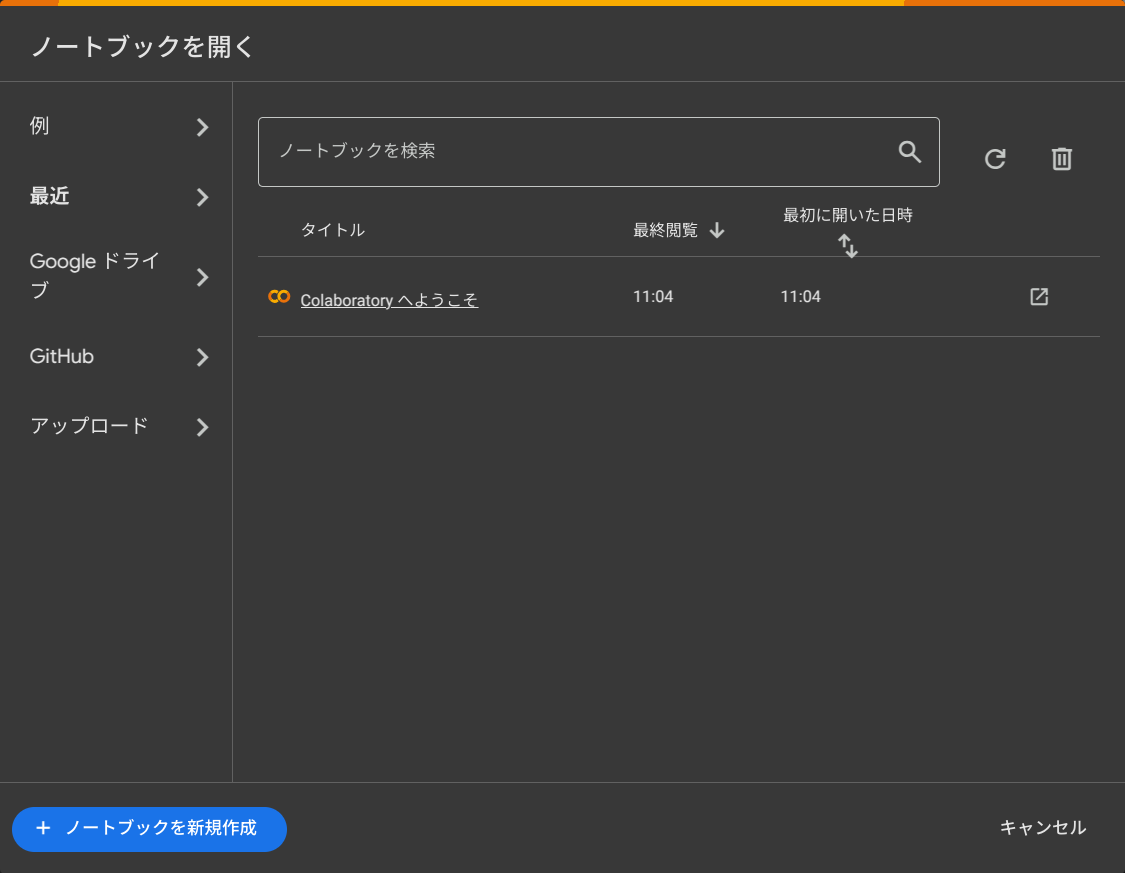
Task: Expand the Google ドライブ chevron
Action: (x=202, y=277)
